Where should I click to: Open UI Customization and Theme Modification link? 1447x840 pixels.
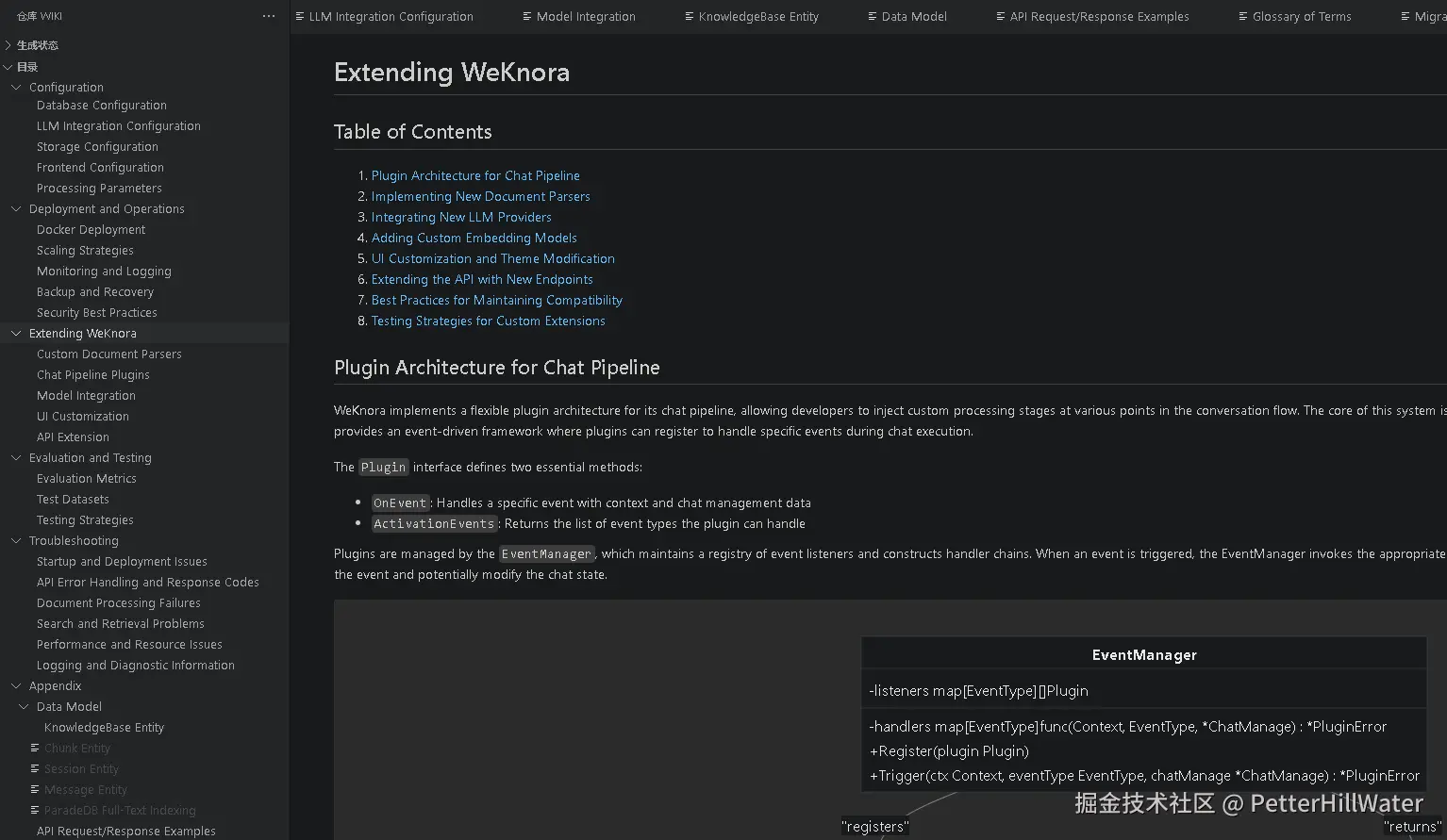pyautogui.click(x=493, y=258)
